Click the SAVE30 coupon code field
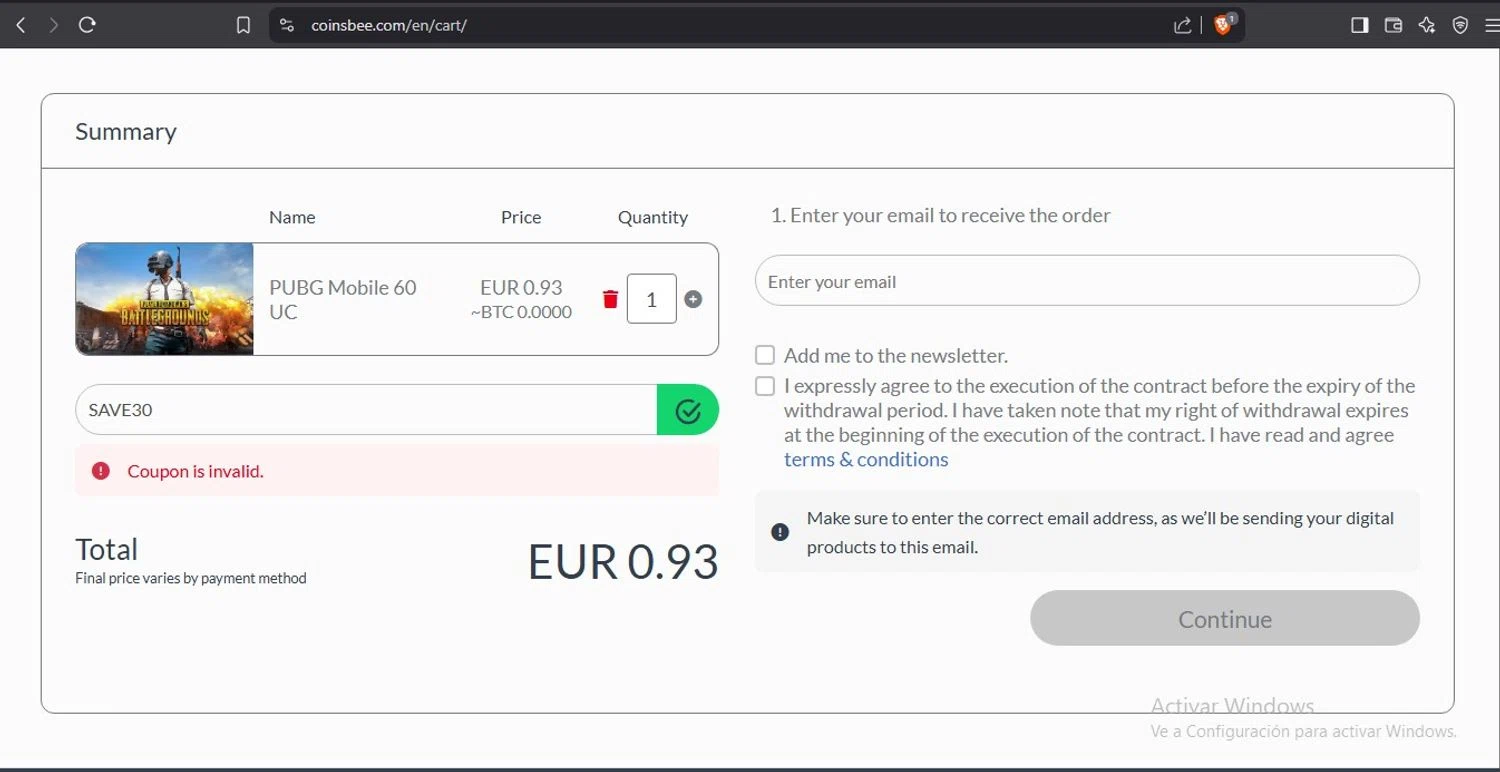The image size is (1500, 772). click(366, 410)
